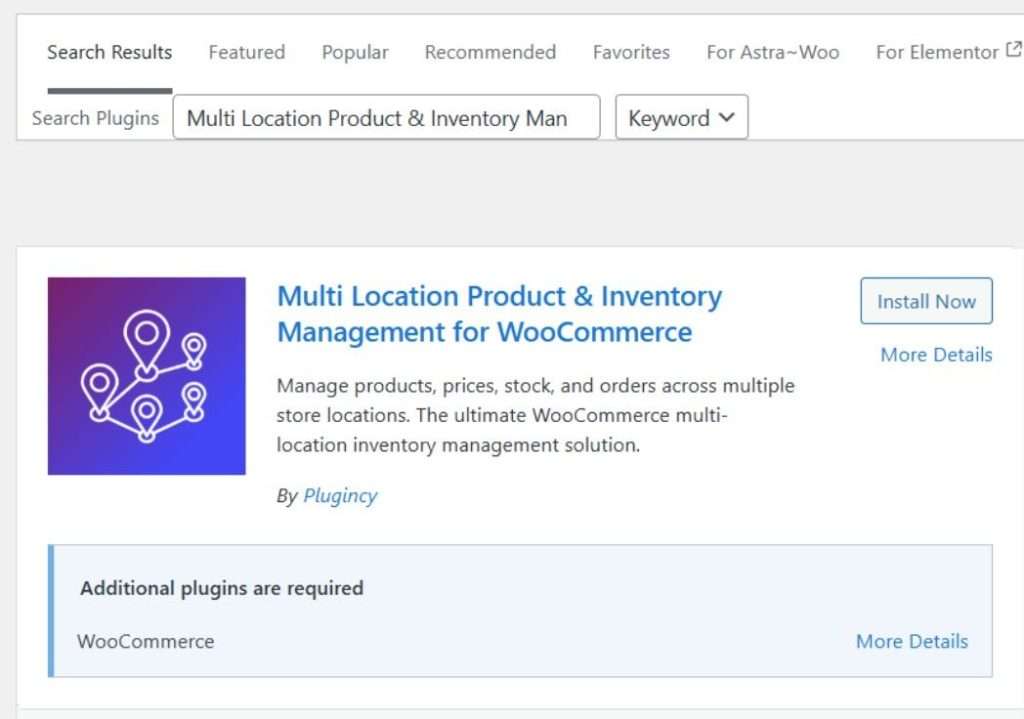The height and width of the screenshot is (719, 1024).
Task: Open More Details for required WooCommerce plugin
Action: click(912, 641)
